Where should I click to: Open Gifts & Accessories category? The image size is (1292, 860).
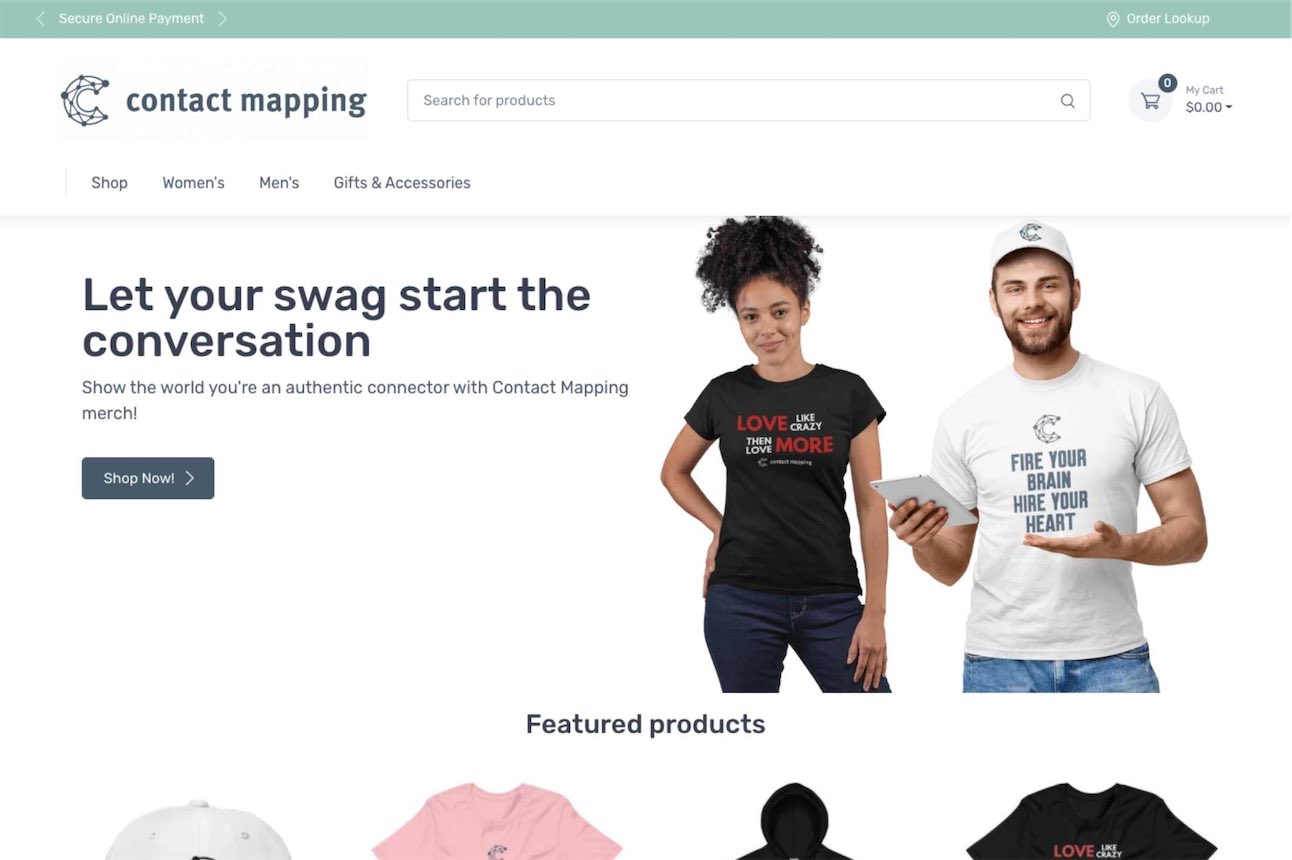tap(402, 183)
